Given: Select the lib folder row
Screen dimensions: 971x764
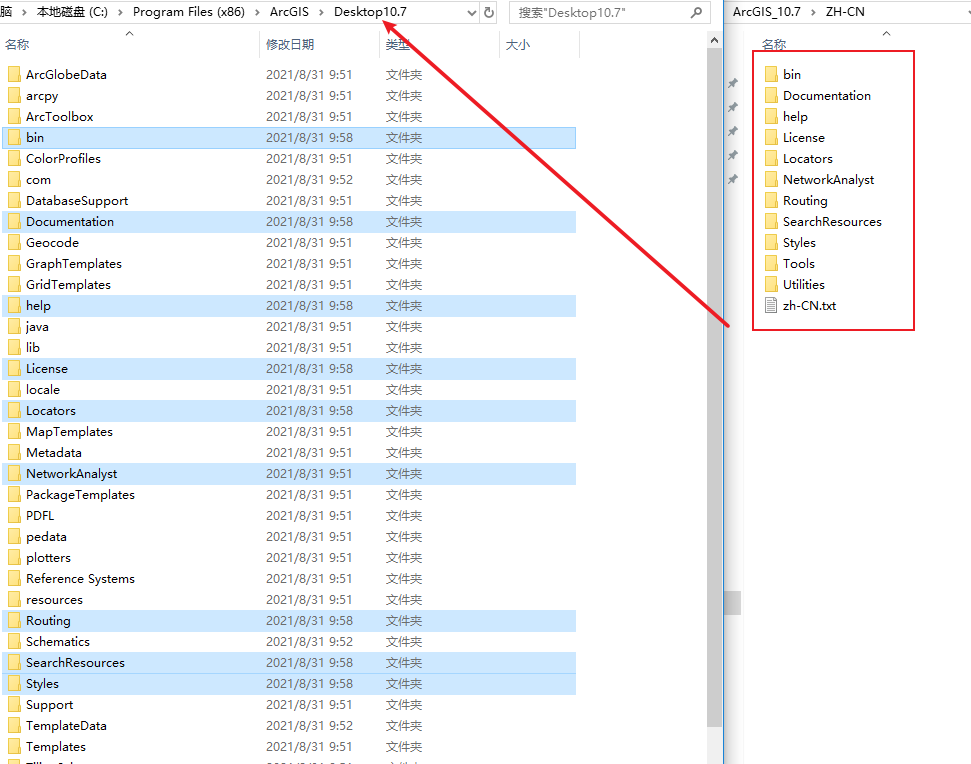Looking at the screenshot, I should click(289, 348).
